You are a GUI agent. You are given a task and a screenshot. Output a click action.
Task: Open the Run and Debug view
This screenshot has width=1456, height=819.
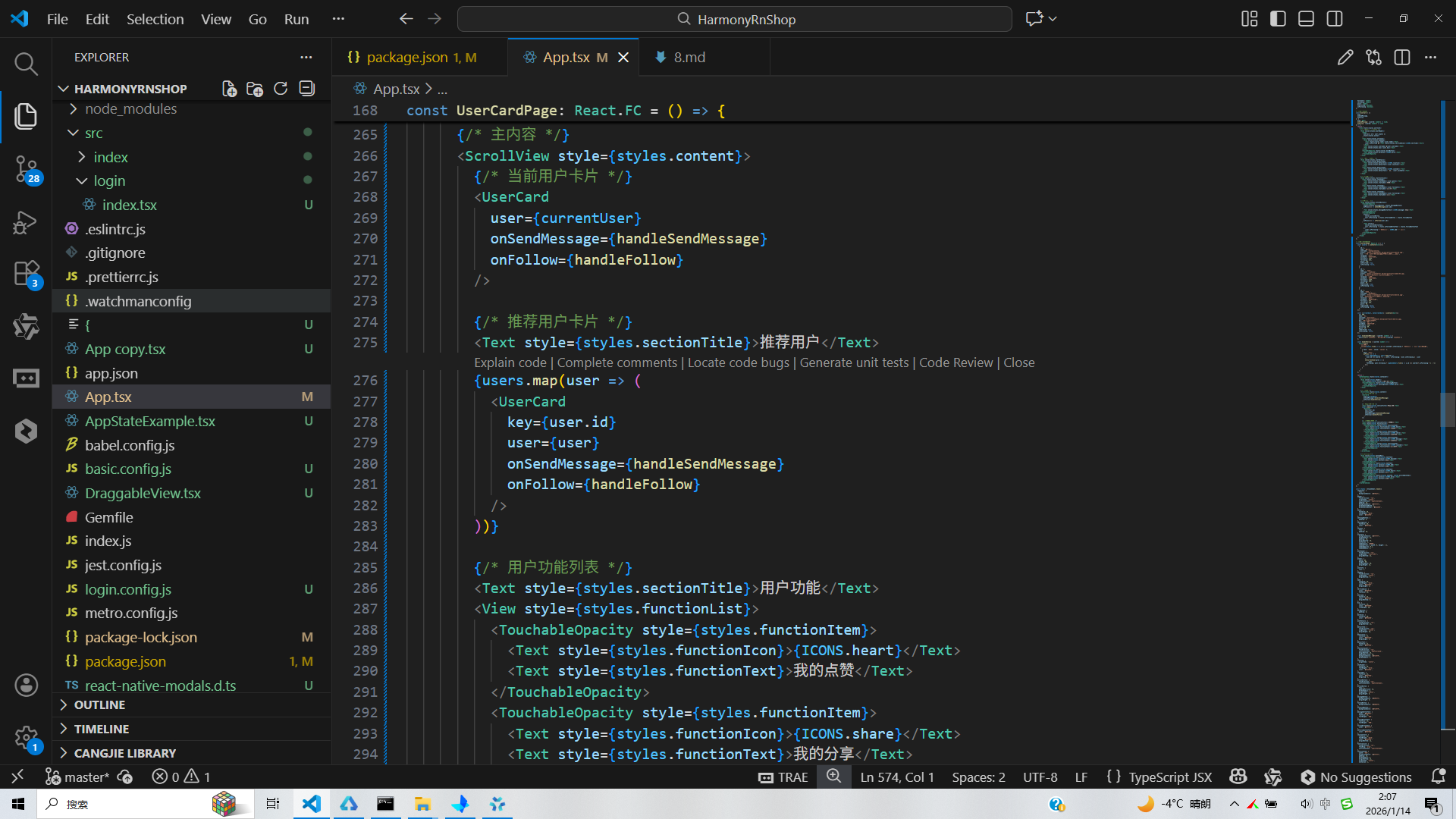26,222
